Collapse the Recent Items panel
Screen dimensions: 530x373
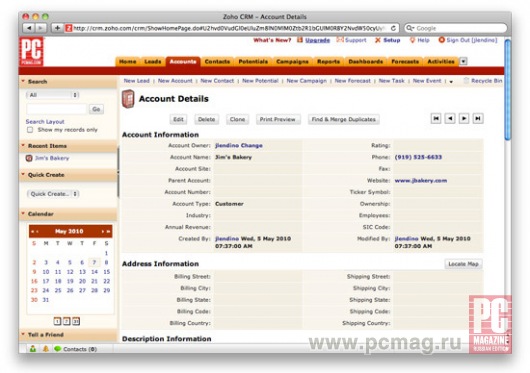[x=23, y=146]
